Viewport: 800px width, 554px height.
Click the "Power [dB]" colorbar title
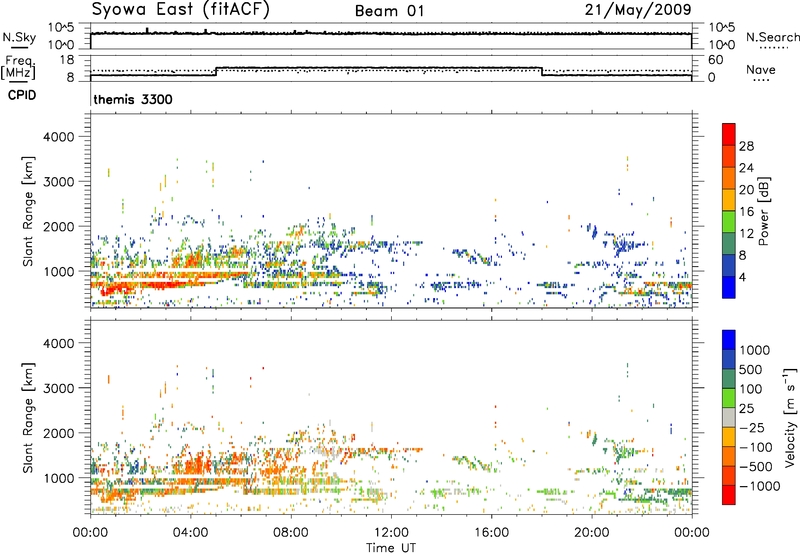763,211
